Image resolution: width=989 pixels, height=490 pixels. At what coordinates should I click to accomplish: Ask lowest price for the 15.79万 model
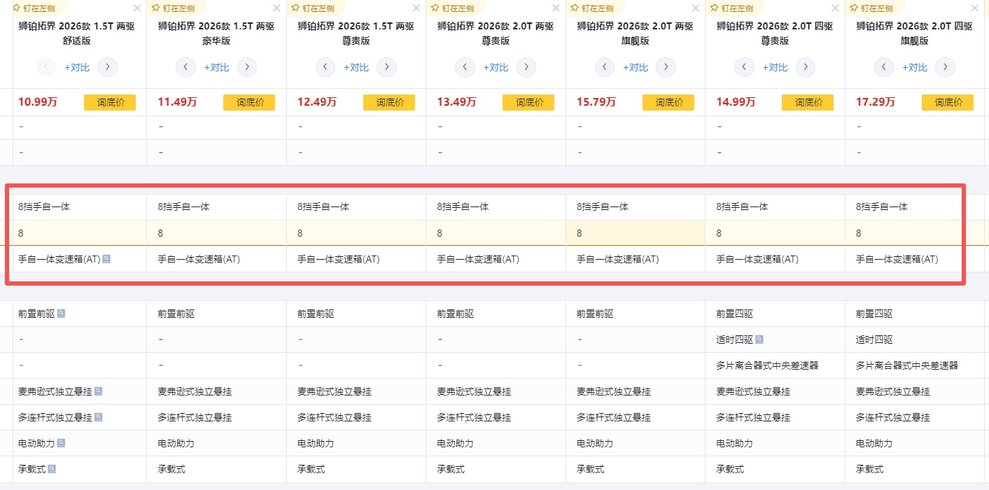click(x=669, y=102)
